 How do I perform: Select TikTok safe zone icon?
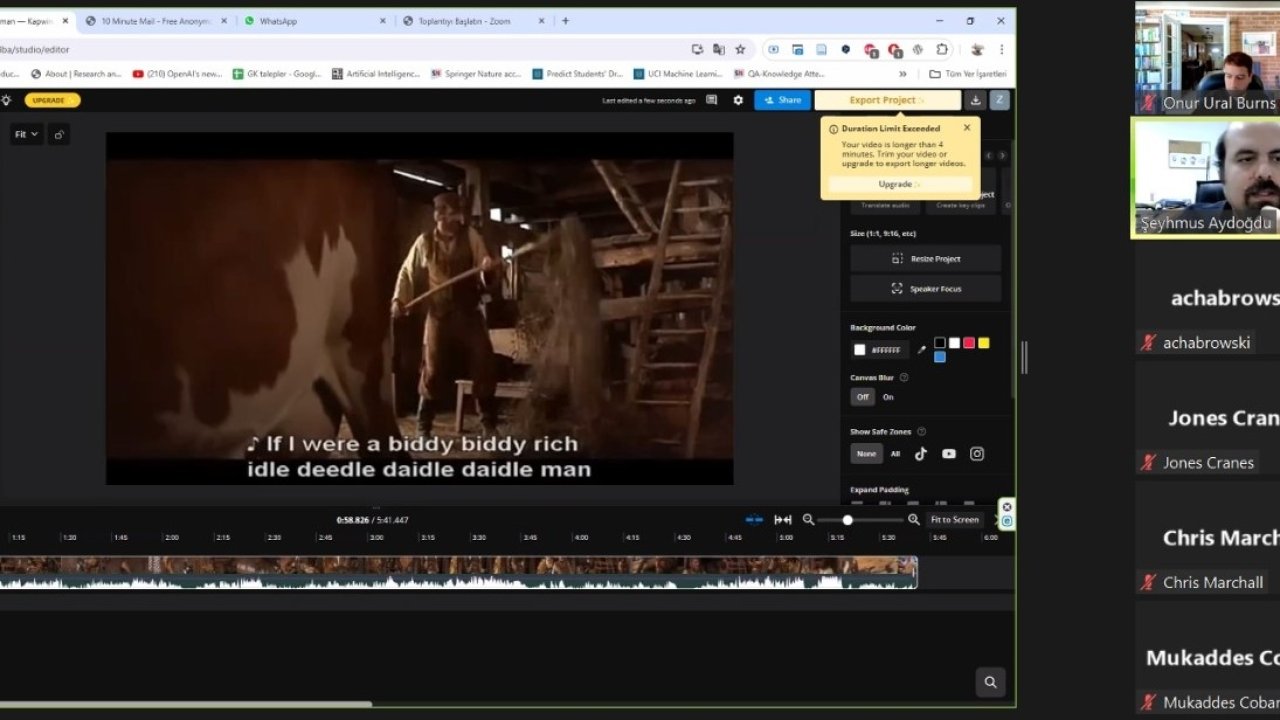click(921, 453)
